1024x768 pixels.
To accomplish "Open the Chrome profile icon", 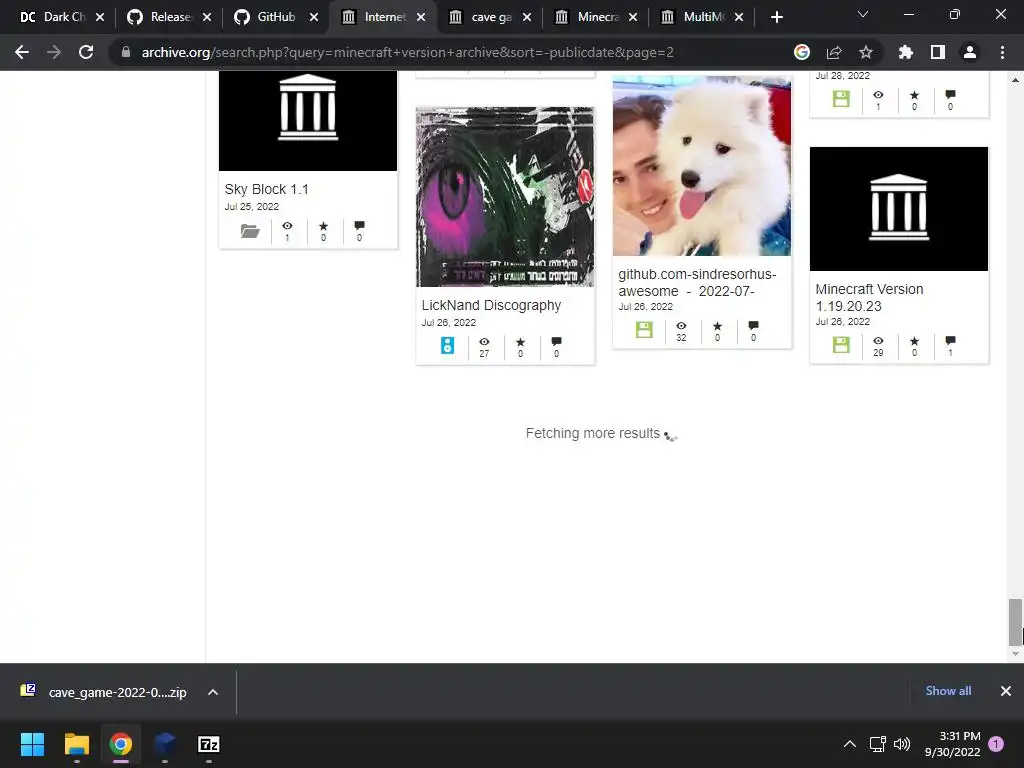I will point(970,52).
